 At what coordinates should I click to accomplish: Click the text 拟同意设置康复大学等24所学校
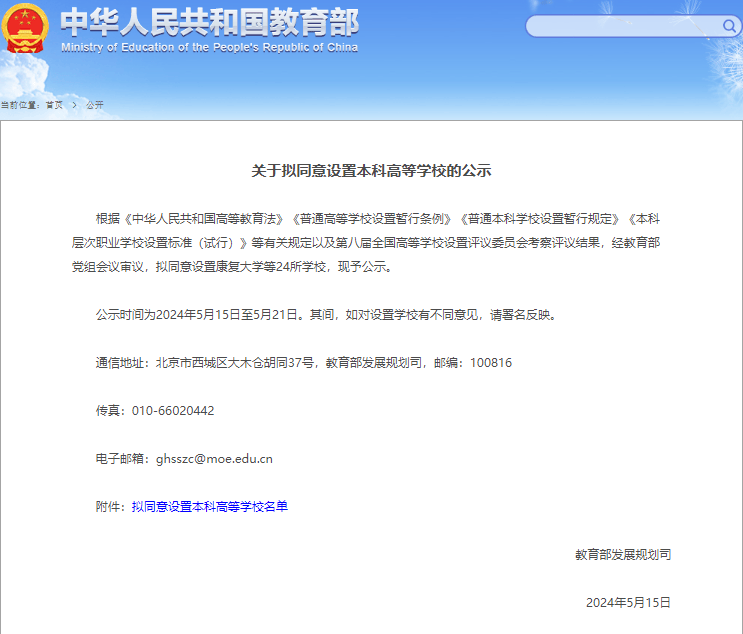(x=241, y=267)
